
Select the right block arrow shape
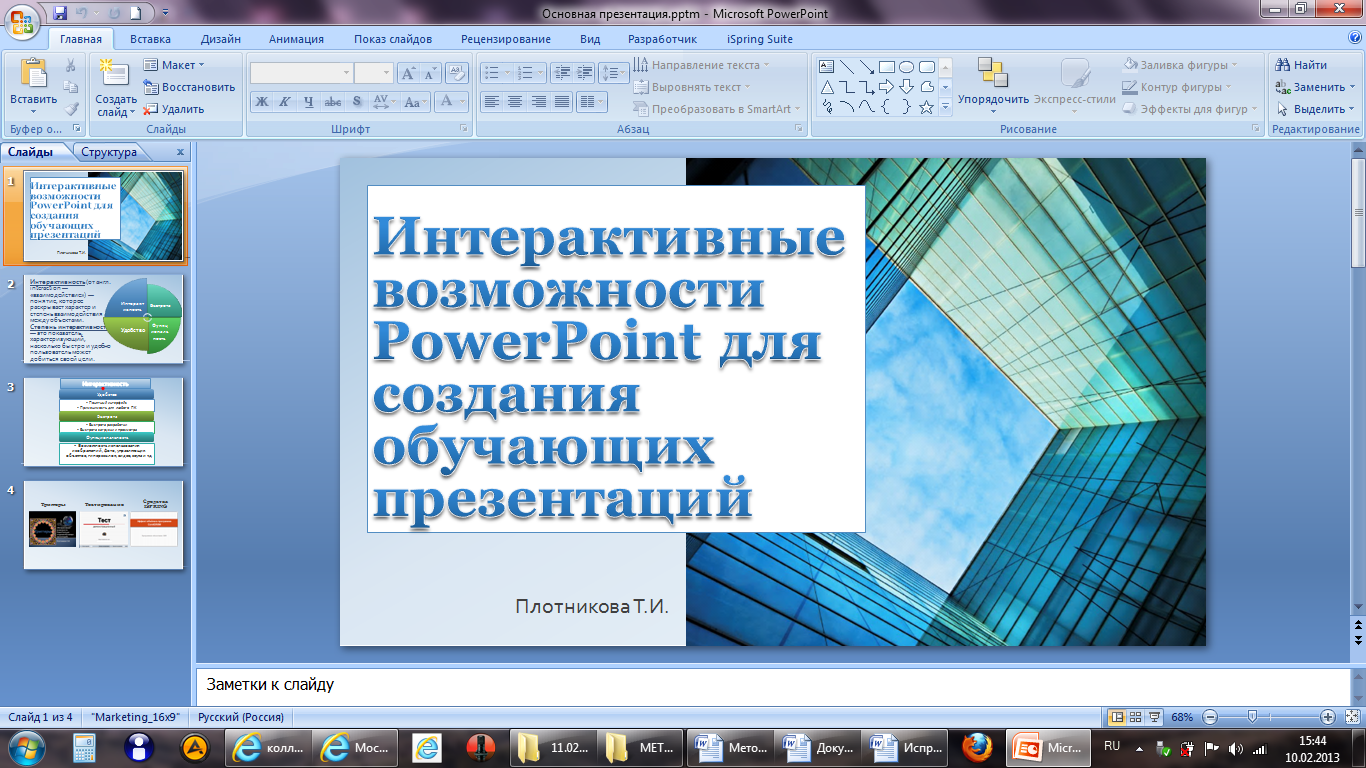pos(887,87)
